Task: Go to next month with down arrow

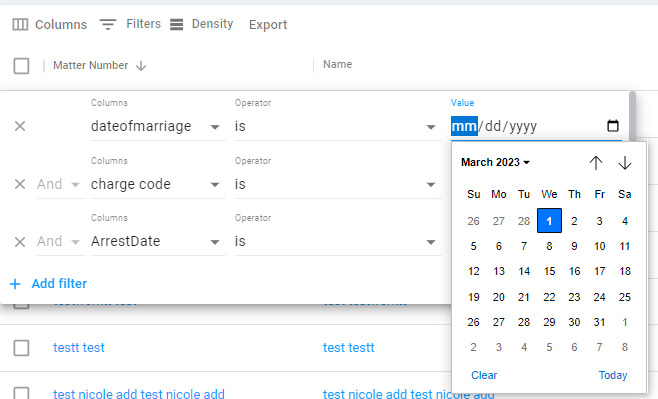Action: pos(625,163)
